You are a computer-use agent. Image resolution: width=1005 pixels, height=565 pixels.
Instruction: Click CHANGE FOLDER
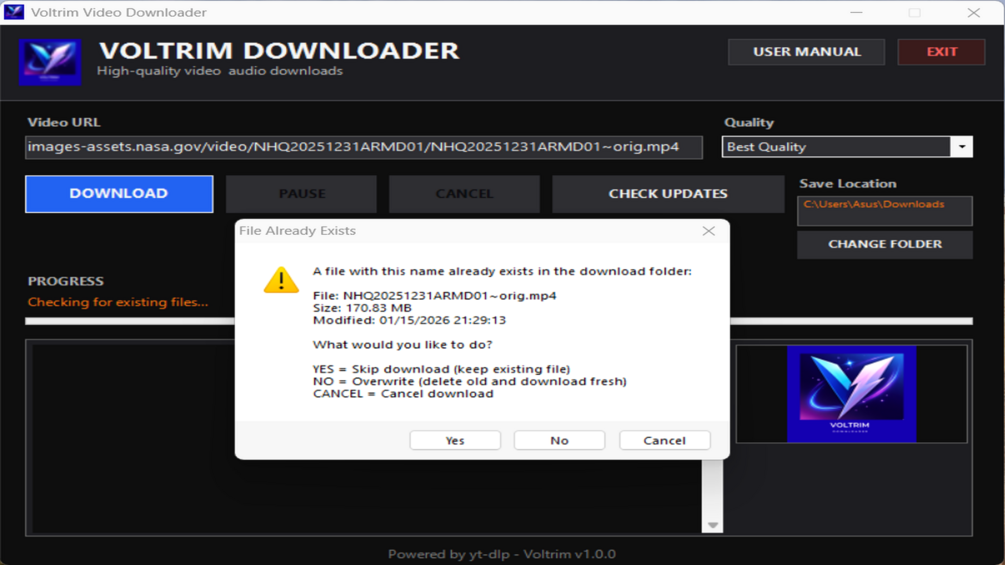point(885,244)
